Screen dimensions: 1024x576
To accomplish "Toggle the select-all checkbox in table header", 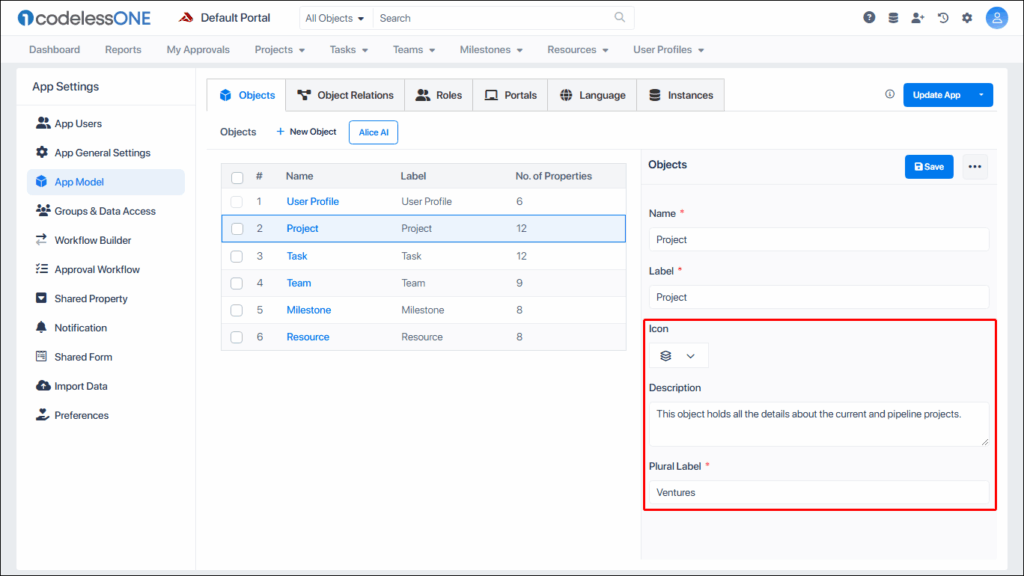I will coord(237,177).
